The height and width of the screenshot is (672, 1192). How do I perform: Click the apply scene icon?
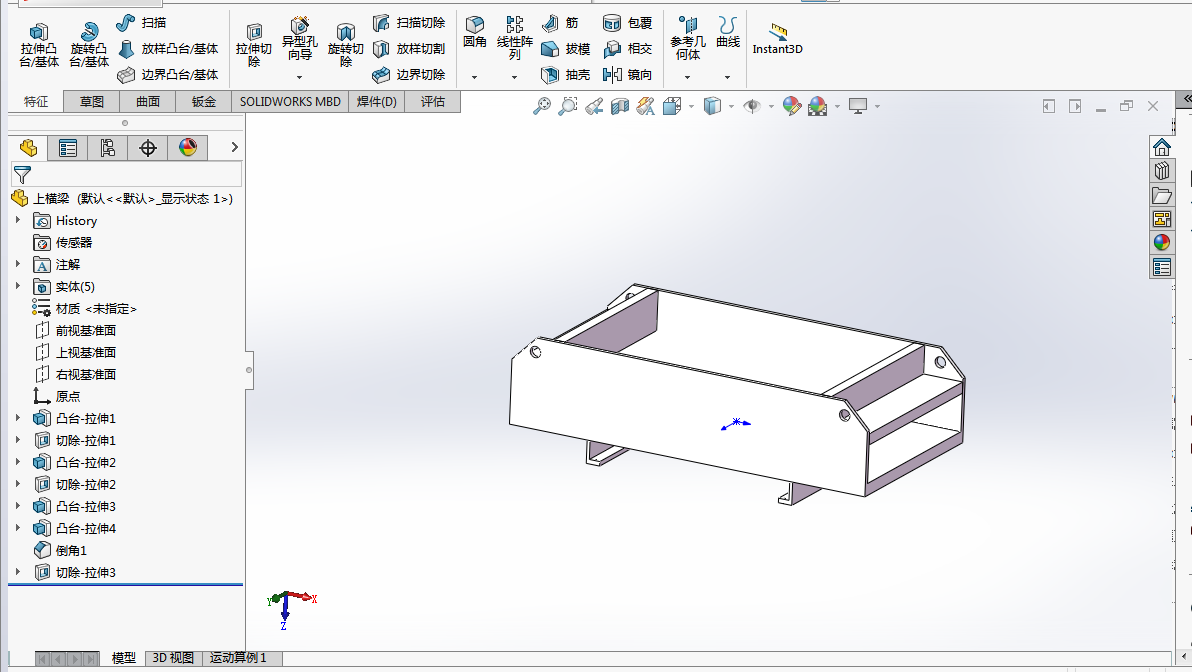(818, 106)
